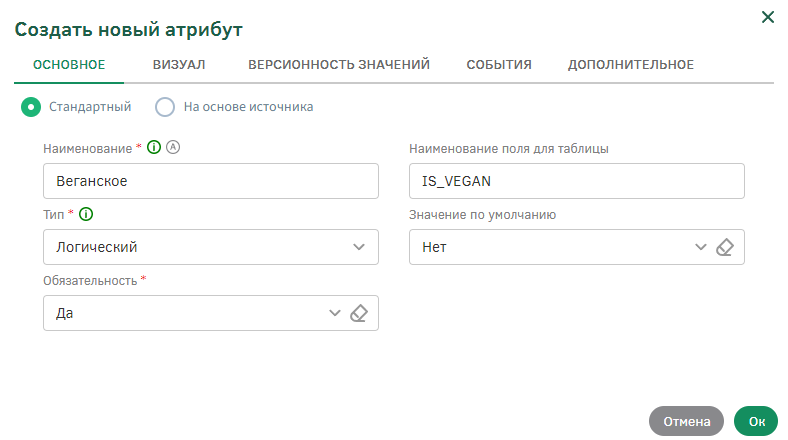The height and width of the screenshot is (440, 788).
Task: Open the Дополнительное tab
Action: [x=631, y=65]
